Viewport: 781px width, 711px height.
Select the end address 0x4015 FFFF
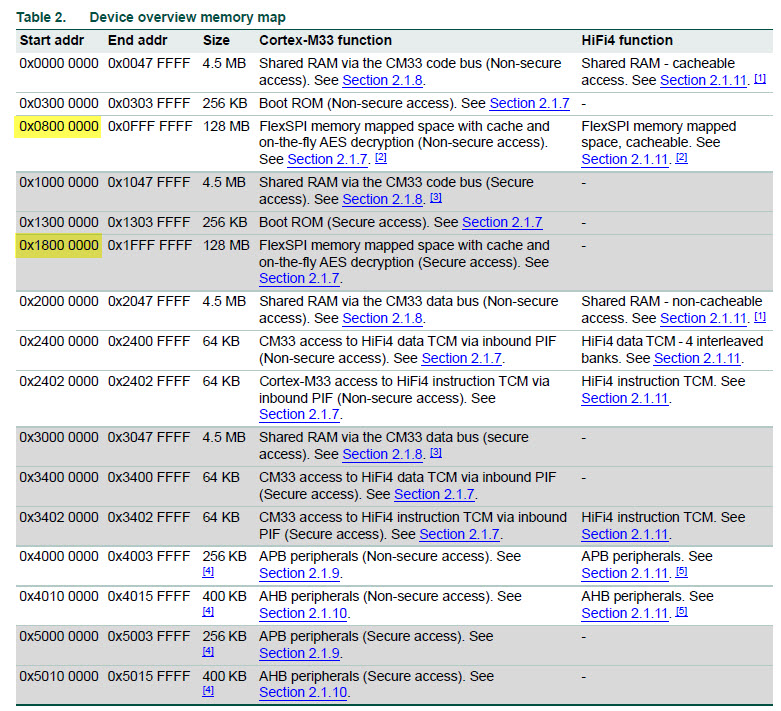[149, 597]
